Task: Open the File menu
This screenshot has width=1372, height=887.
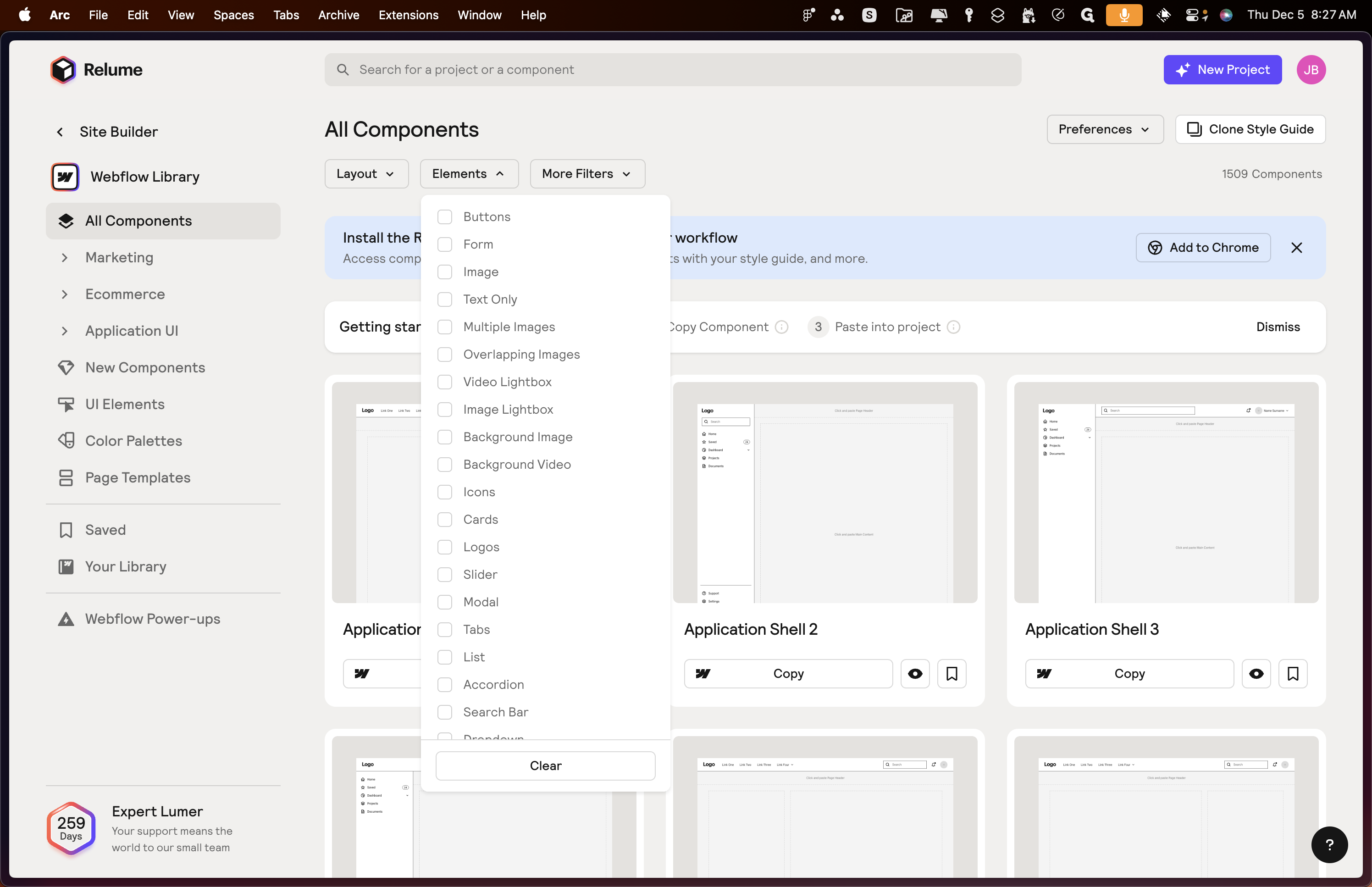Action: pyautogui.click(x=98, y=15)
